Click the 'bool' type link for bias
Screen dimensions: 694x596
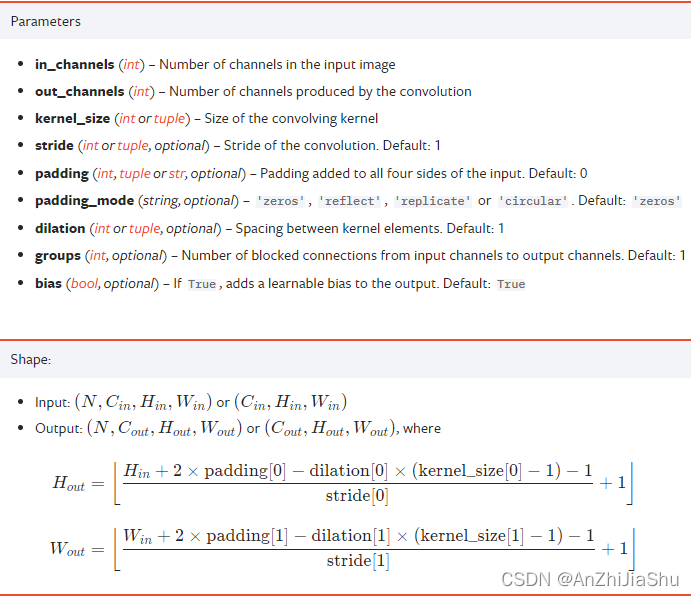[x=84, y=284]
